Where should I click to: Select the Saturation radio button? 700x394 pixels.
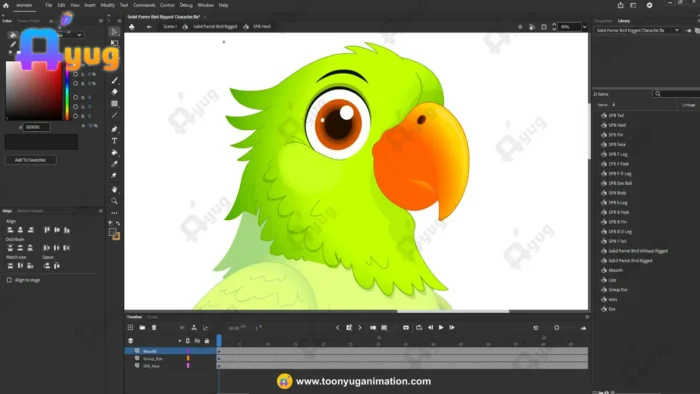tap(75, 74)
